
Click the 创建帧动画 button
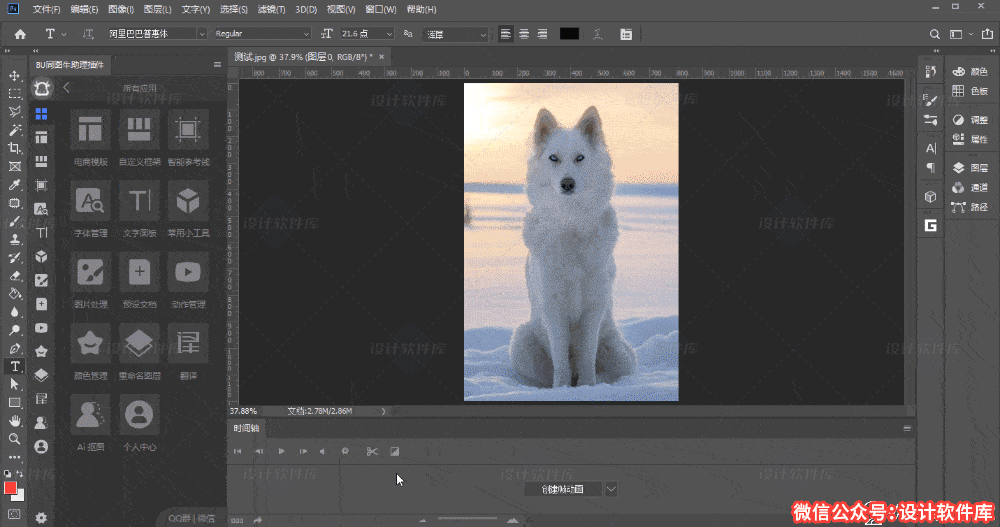563,489
